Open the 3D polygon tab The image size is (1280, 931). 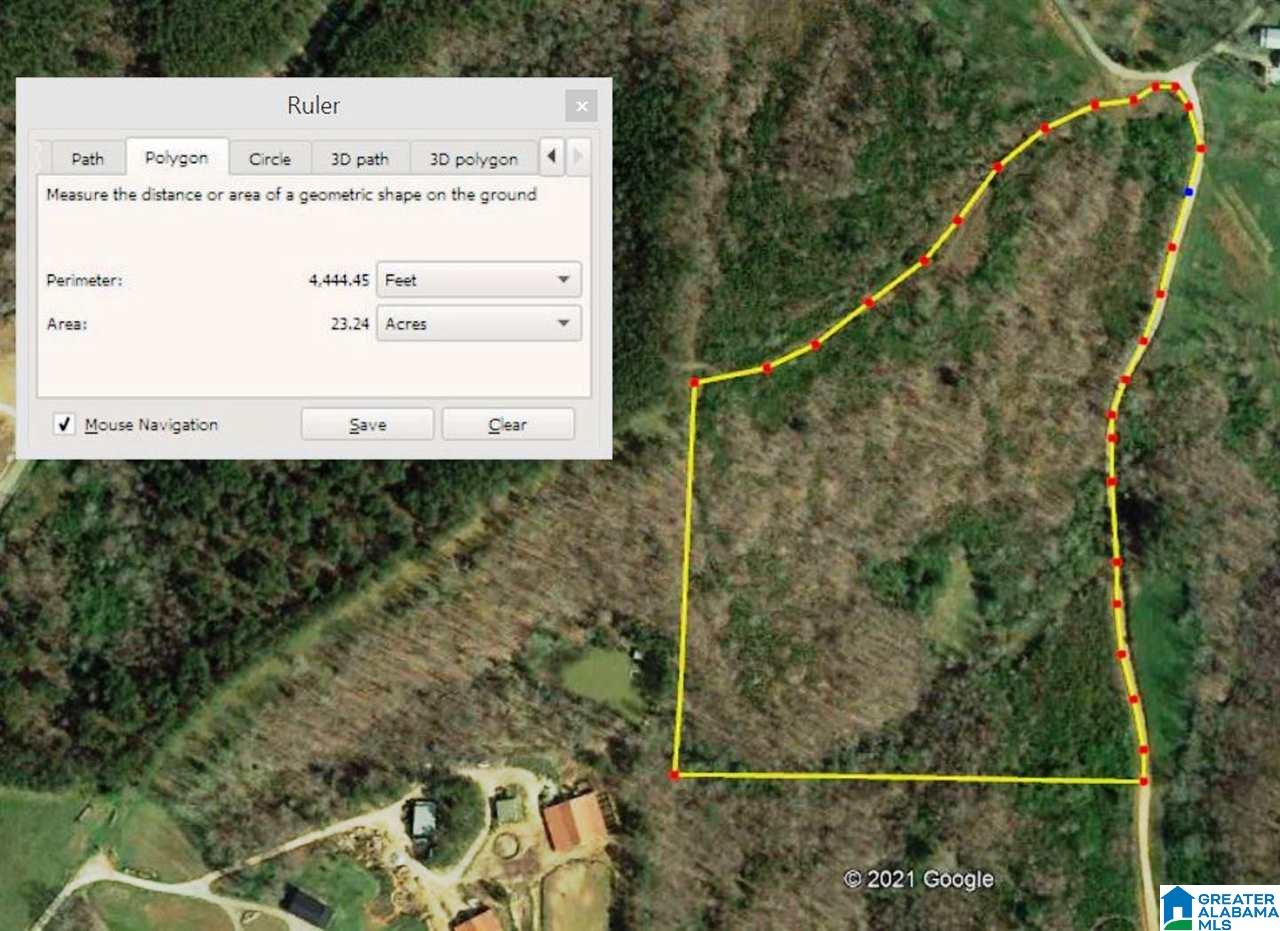coord(474,159)
